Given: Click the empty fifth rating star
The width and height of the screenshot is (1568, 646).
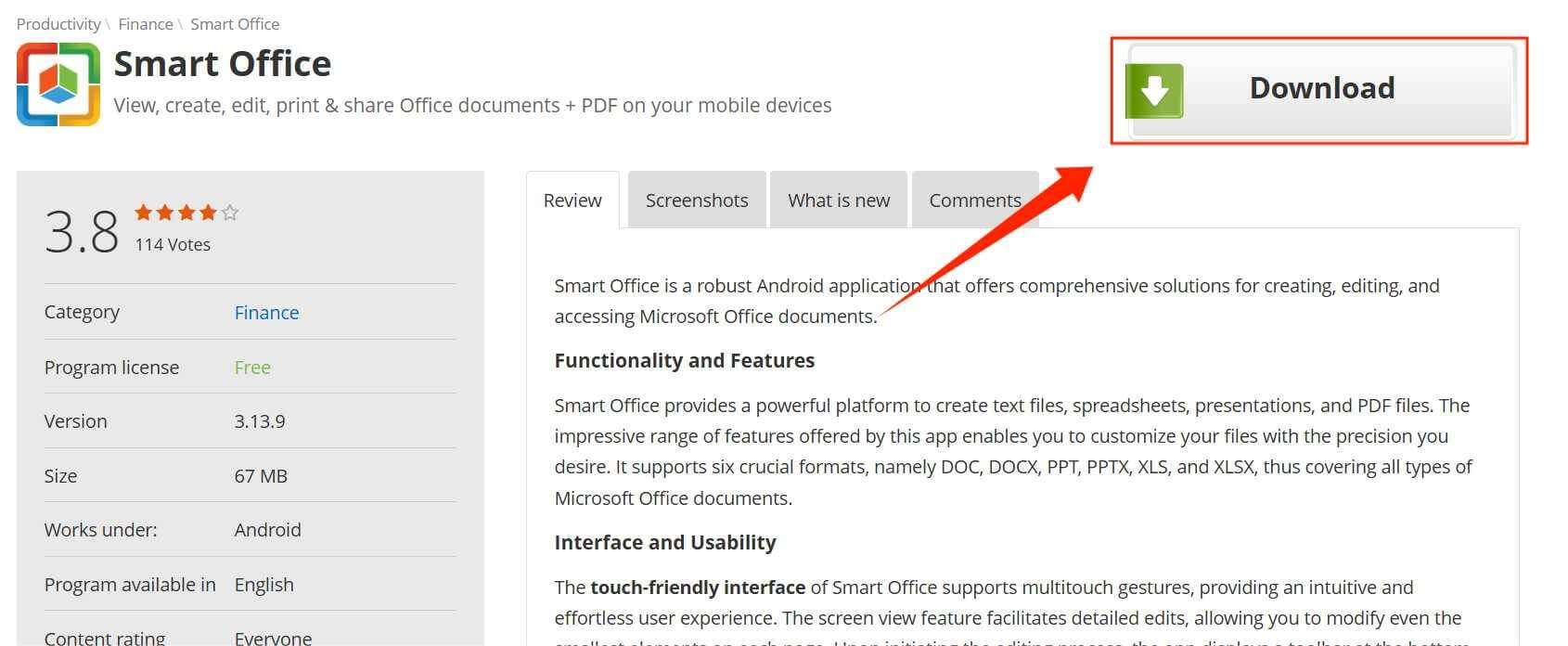Looking at the screenshot, I should click(x=227, y=213).
